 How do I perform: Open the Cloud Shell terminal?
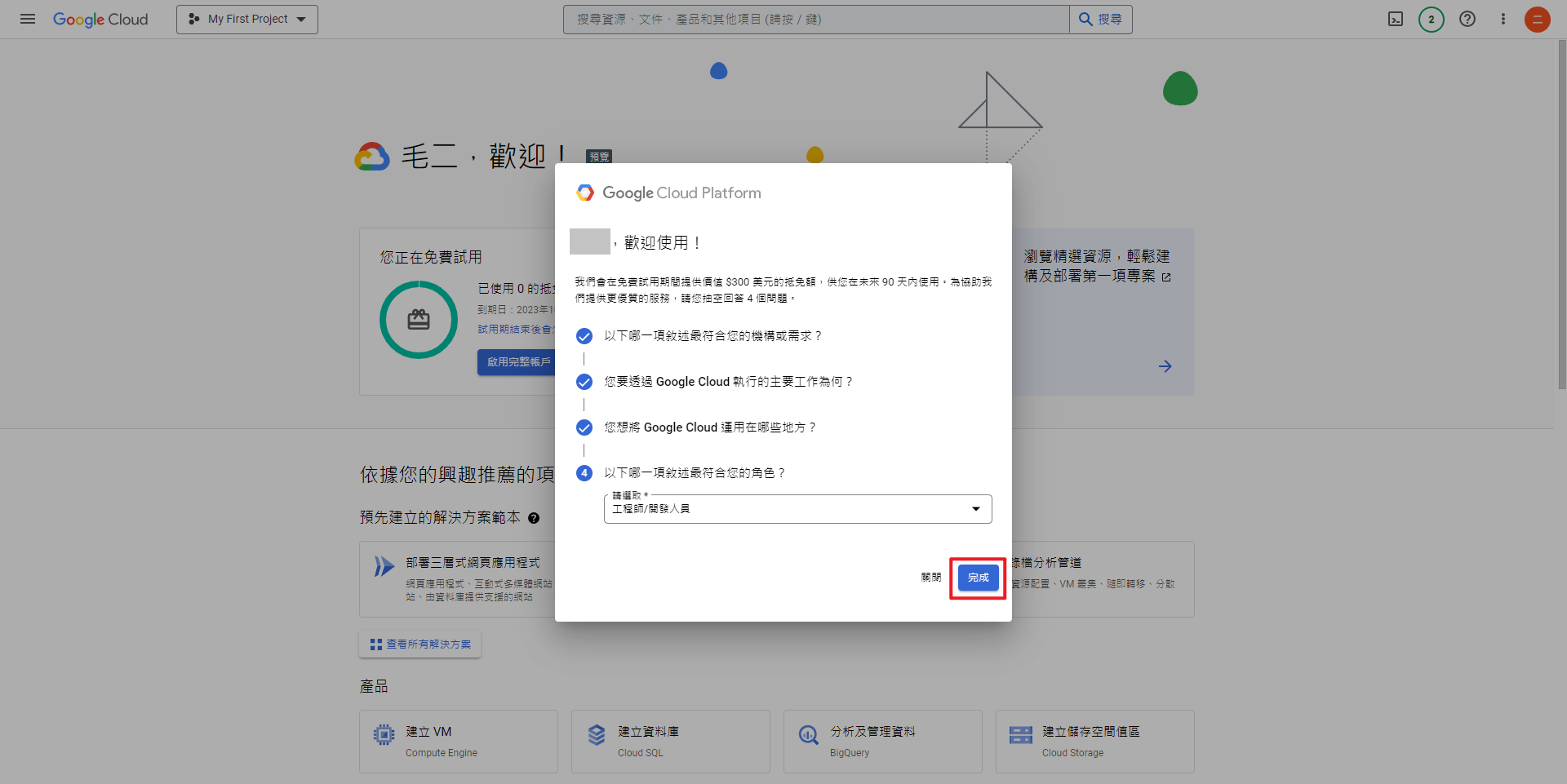(x=1396, y=19)
